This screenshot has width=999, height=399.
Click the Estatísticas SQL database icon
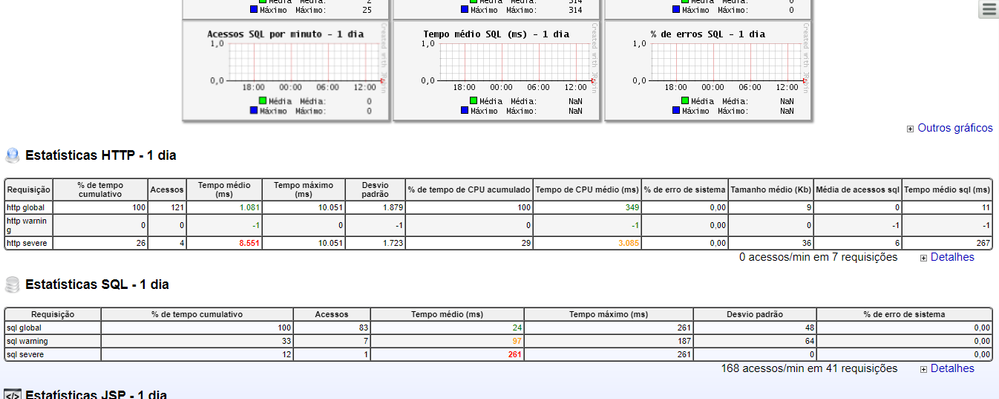[x=12, y=285]
